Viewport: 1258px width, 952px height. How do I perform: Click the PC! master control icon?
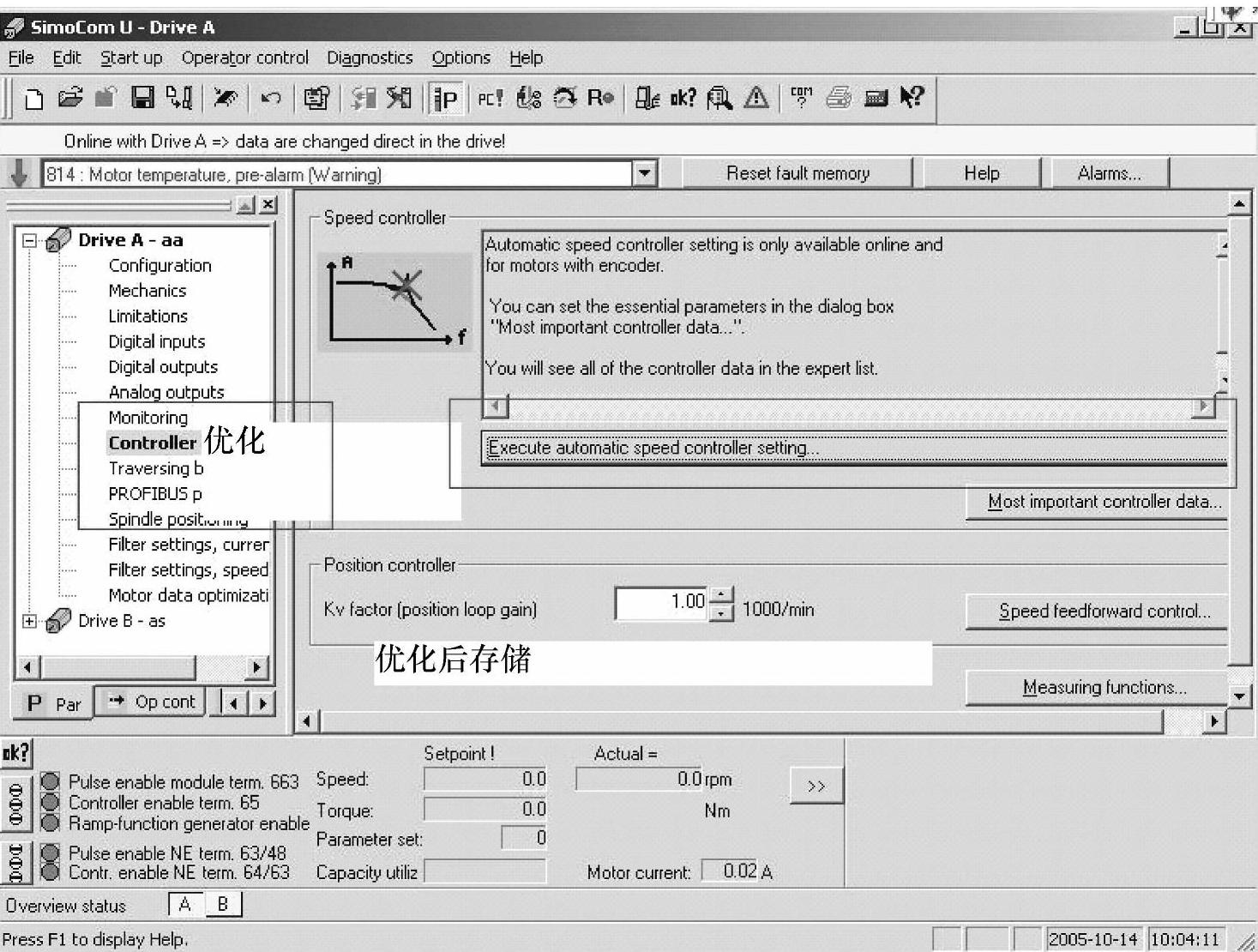point(490,99)
